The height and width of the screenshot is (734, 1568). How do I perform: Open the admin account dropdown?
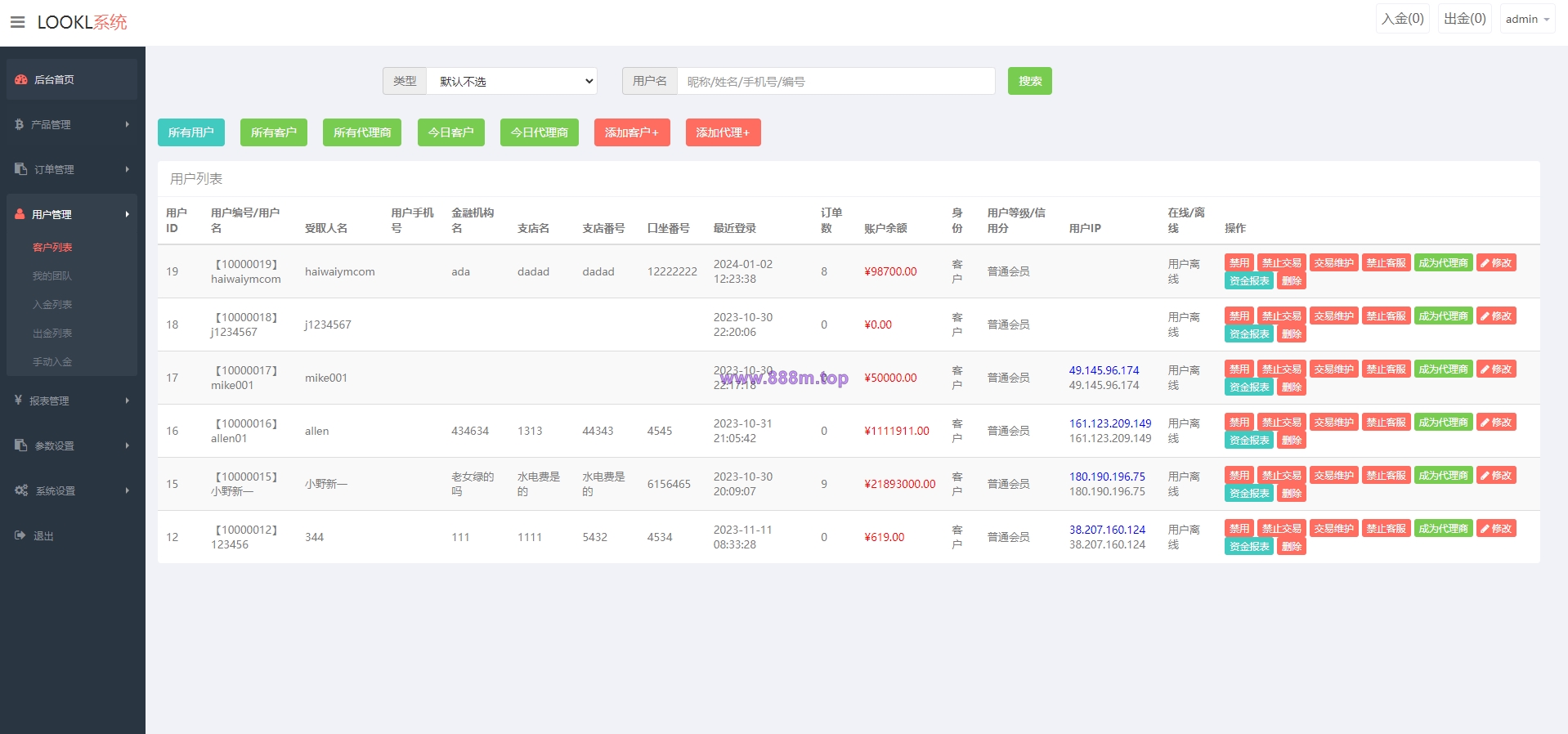(1527, 19)
